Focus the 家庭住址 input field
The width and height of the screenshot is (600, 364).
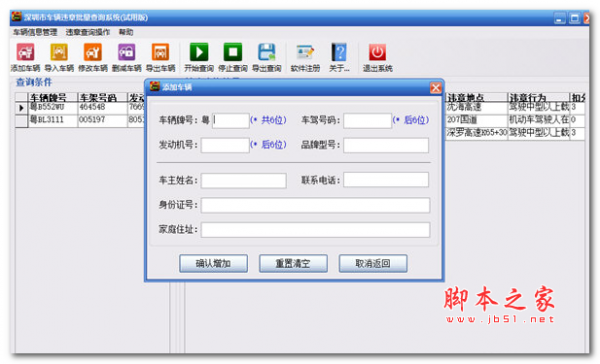coord(315,230)
